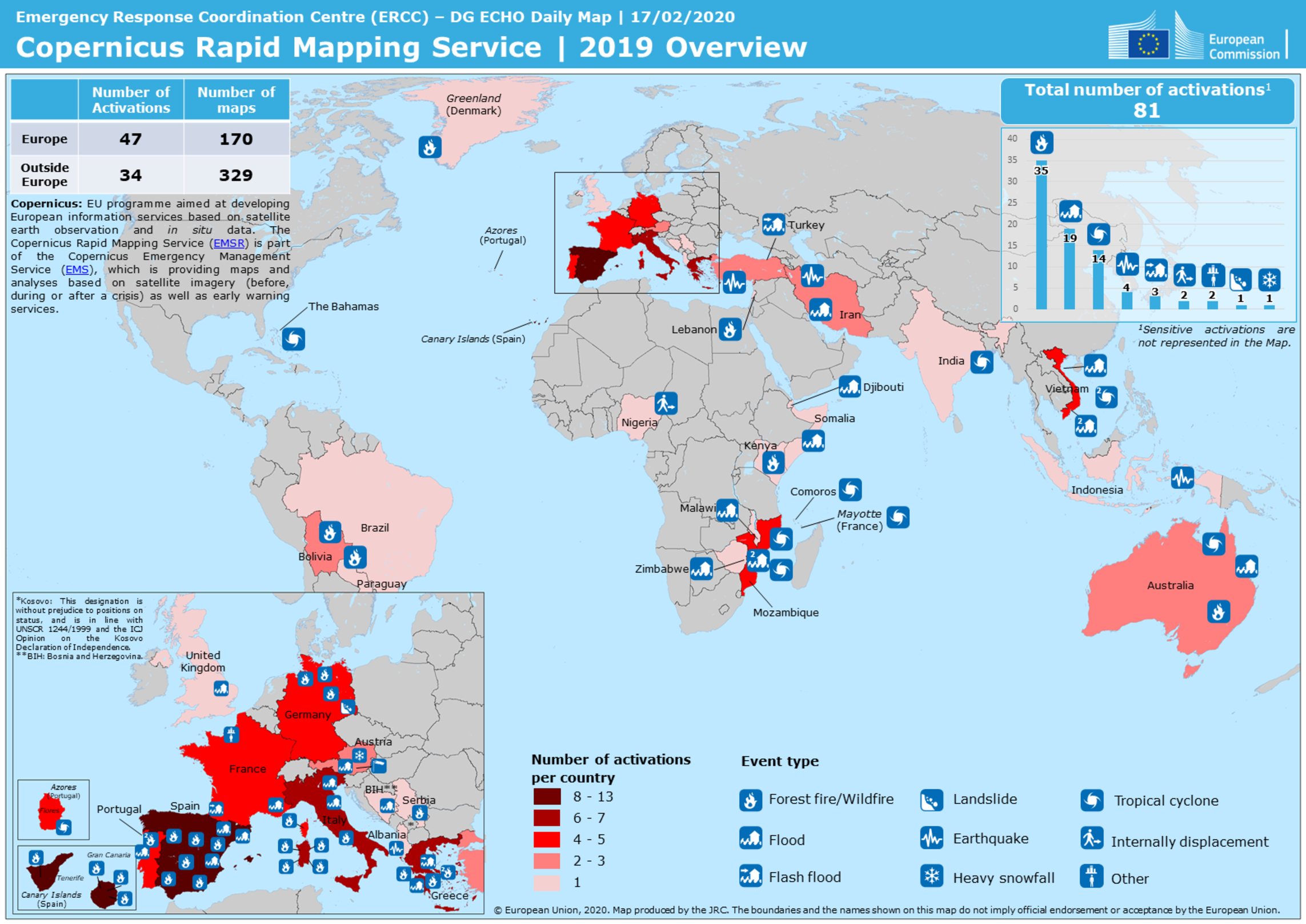Open the EMS hyperlink
Screen dimensions: 1306x924
pos(77,270)
